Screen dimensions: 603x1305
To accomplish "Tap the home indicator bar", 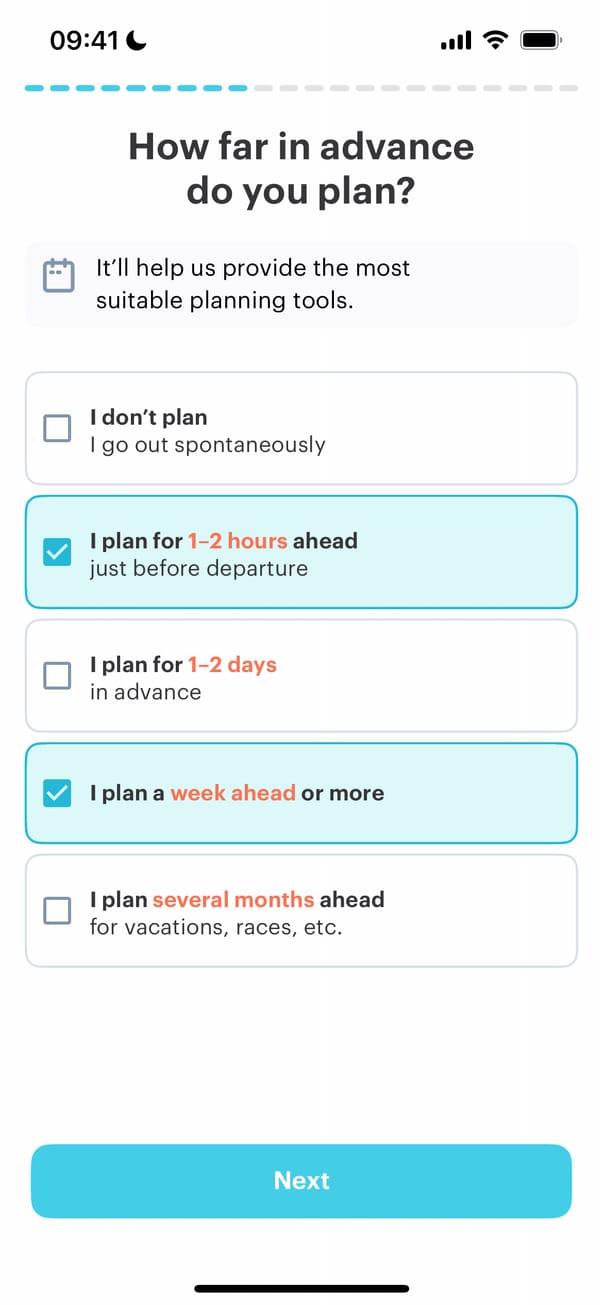I will [x=301, y=1288].
